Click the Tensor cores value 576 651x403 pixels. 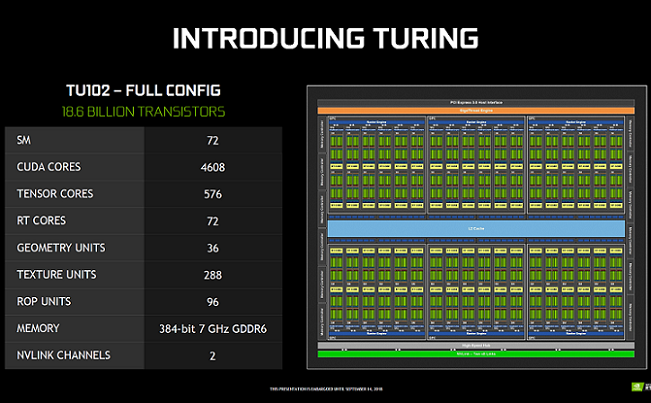point(212,194)
